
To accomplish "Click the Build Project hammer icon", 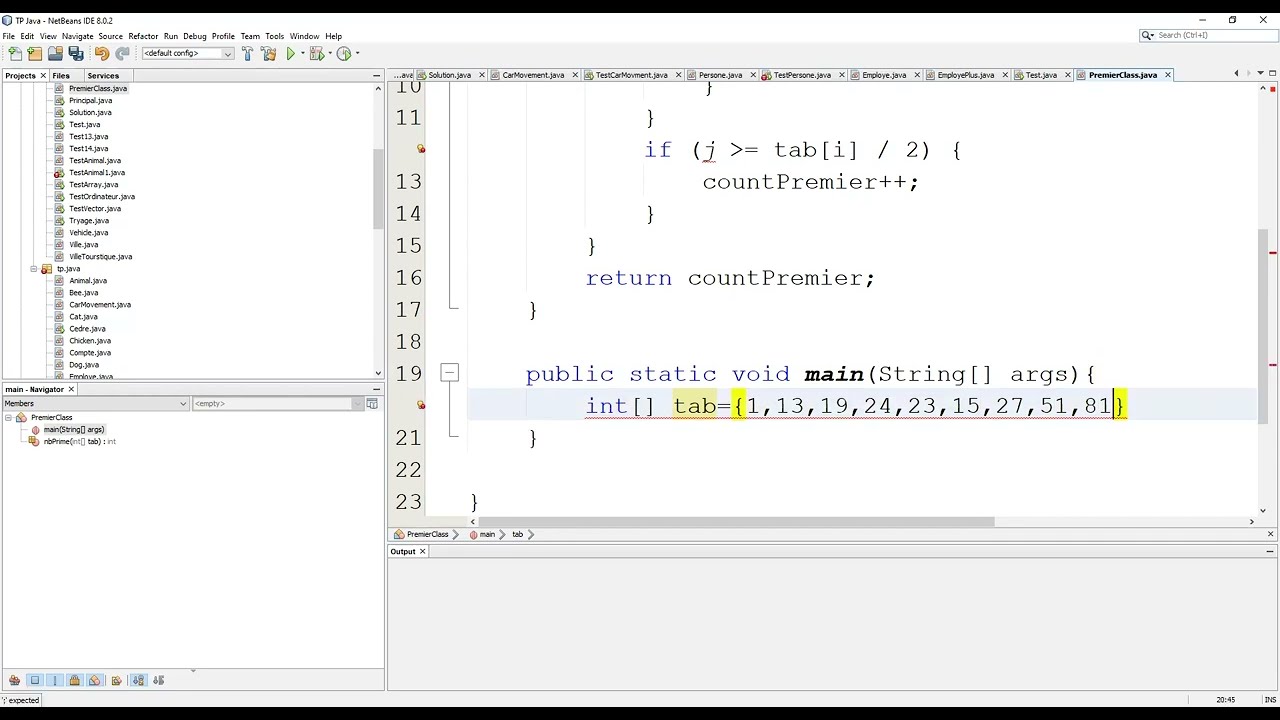I will click(247, 54).
